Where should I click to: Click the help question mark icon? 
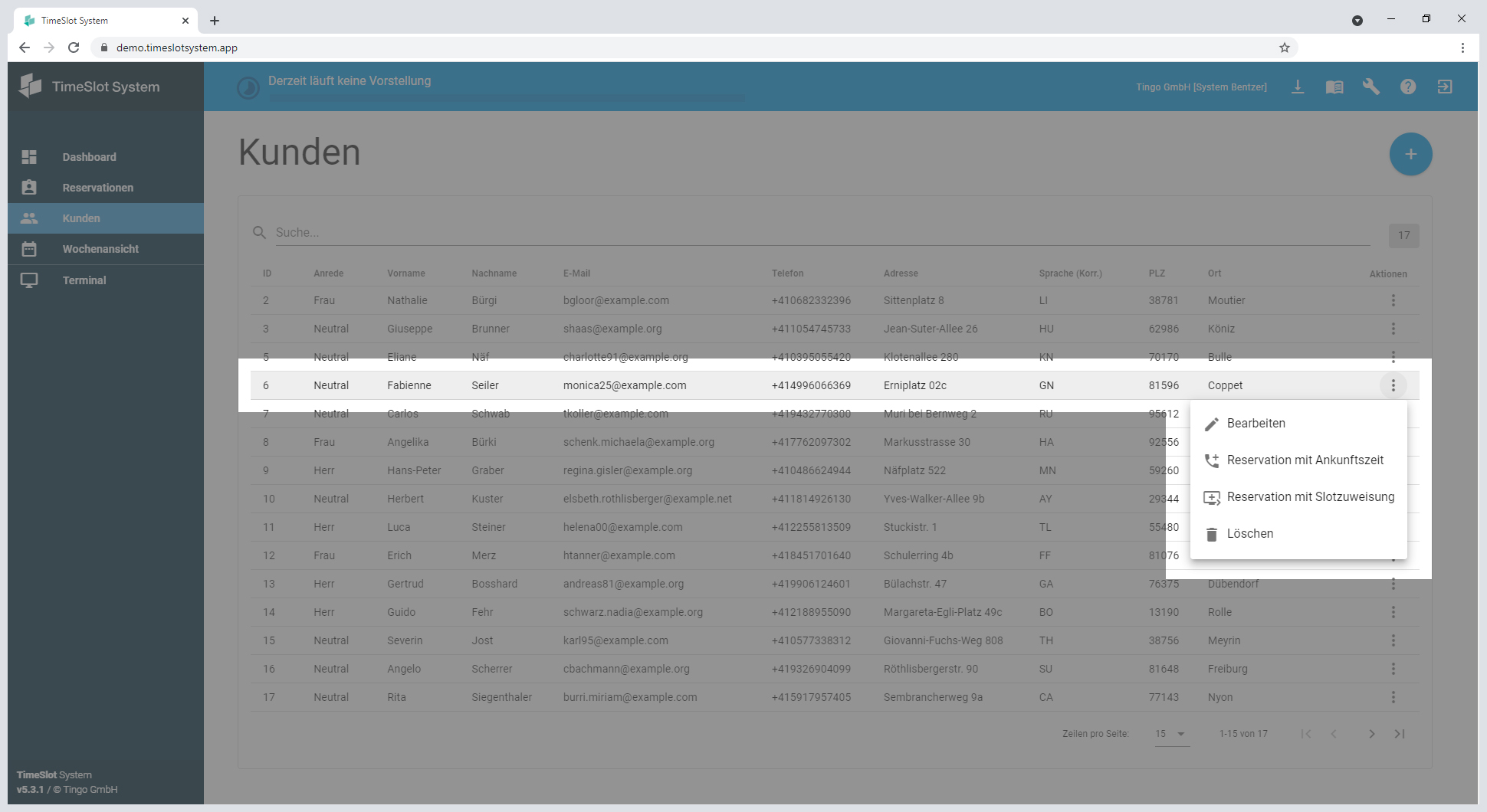pos(1408,87)
